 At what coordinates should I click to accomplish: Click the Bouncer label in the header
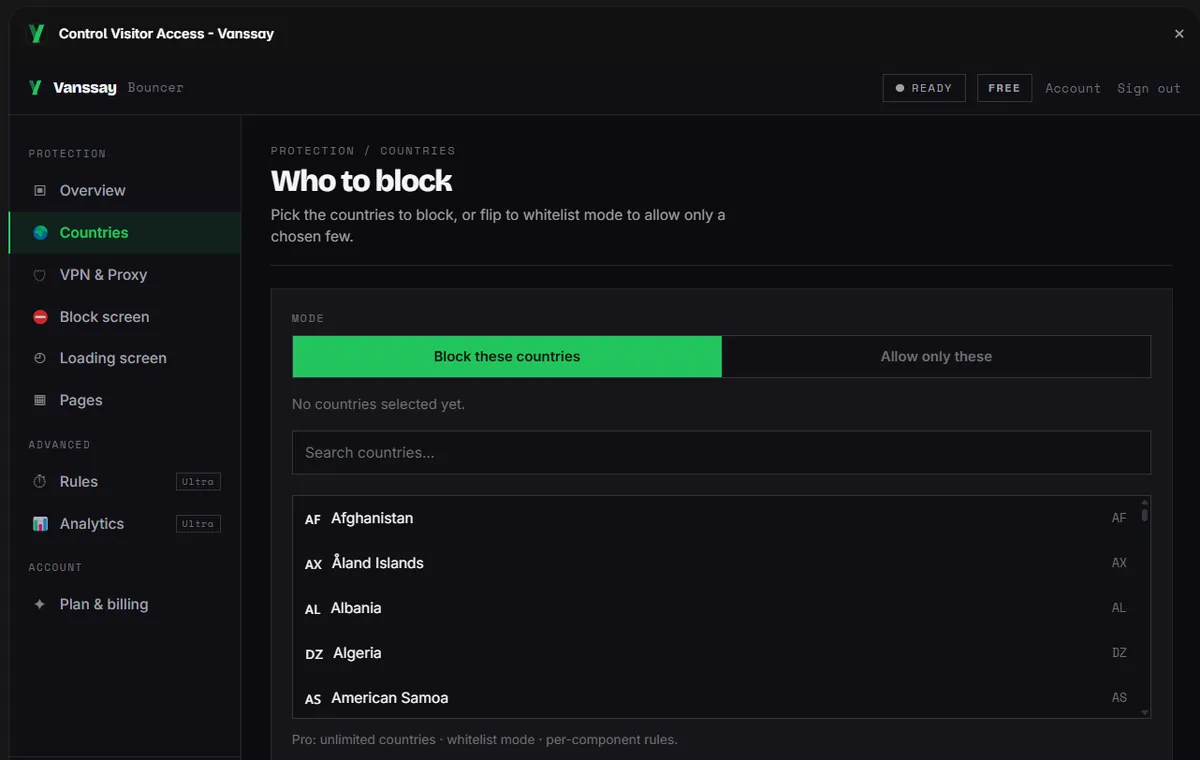pyautogui.click(x=156, y=88)
